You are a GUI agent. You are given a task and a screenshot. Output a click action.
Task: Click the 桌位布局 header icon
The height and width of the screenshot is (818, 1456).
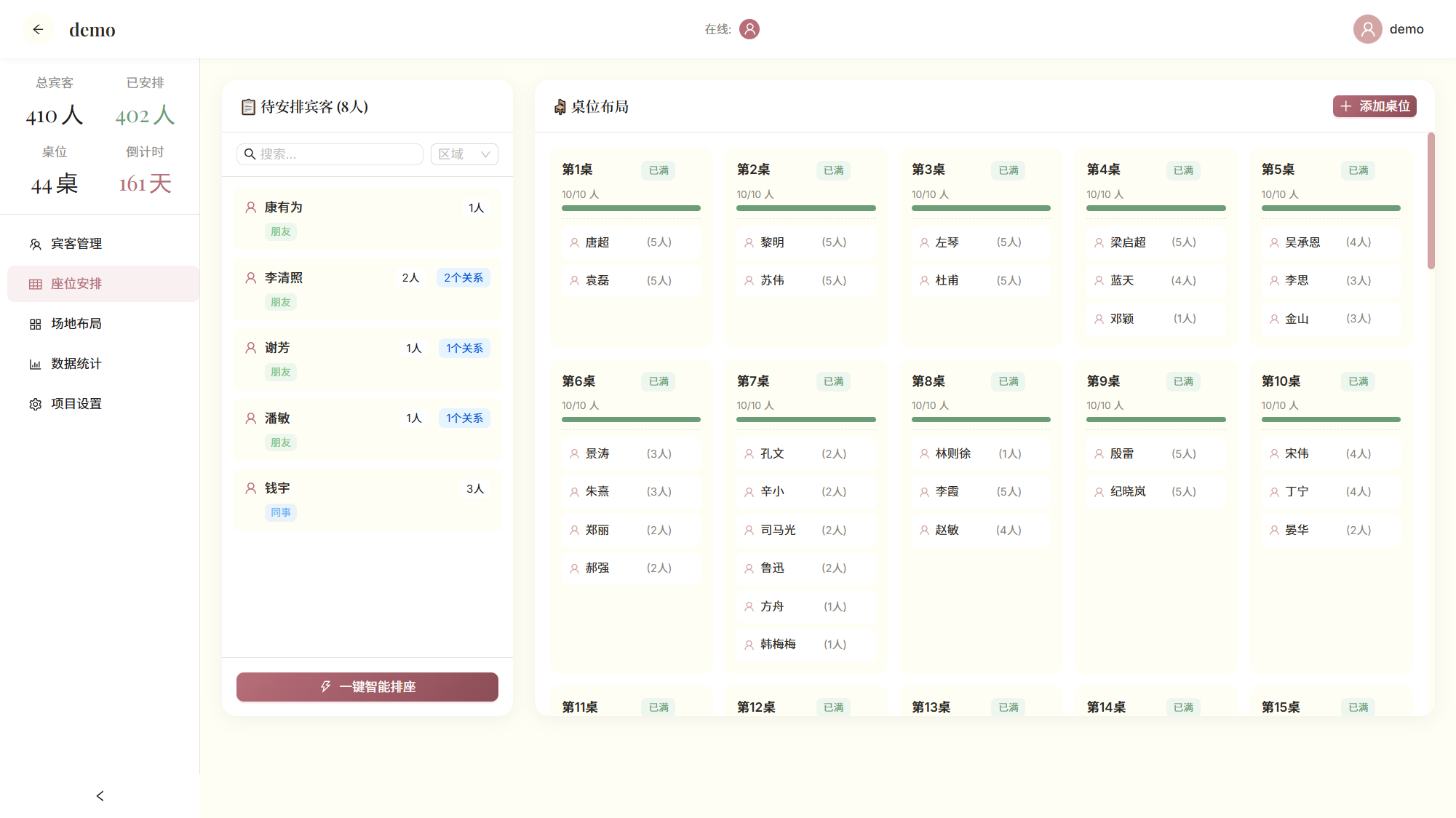point(560,107)
